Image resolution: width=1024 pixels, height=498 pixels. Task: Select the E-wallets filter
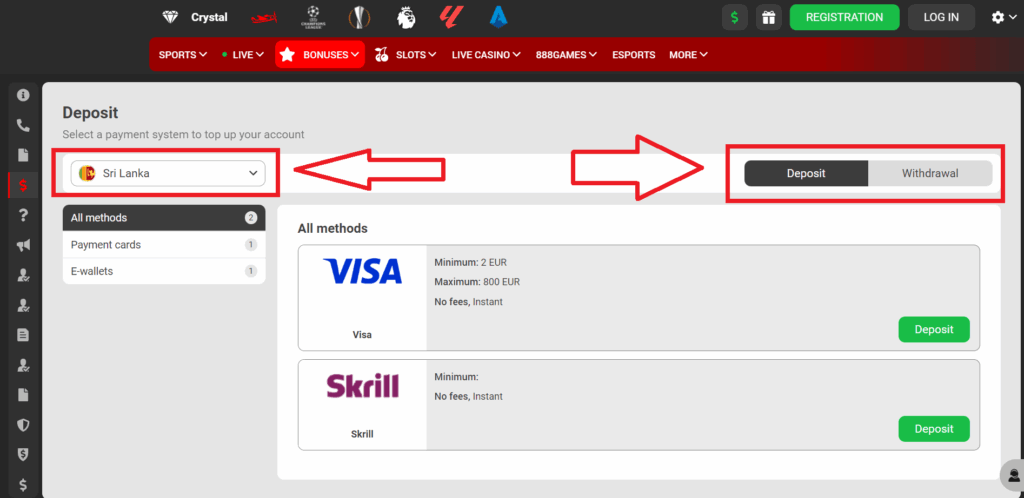click(x=164, y=271)
